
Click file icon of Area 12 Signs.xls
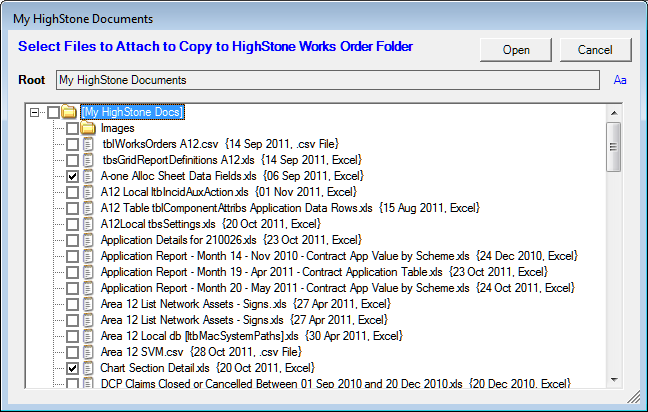(88, 320)
